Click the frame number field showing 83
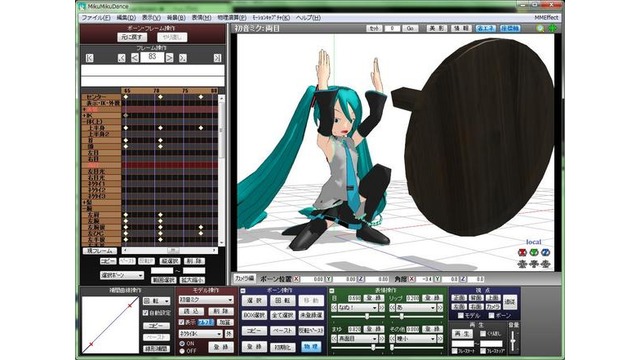Screen dimensions: 640x360 [152, 57]
